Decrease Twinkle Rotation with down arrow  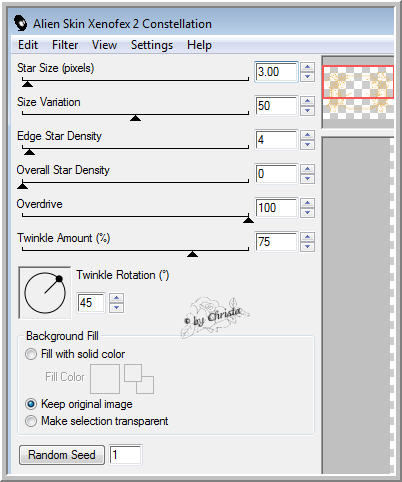click(117, 307)
